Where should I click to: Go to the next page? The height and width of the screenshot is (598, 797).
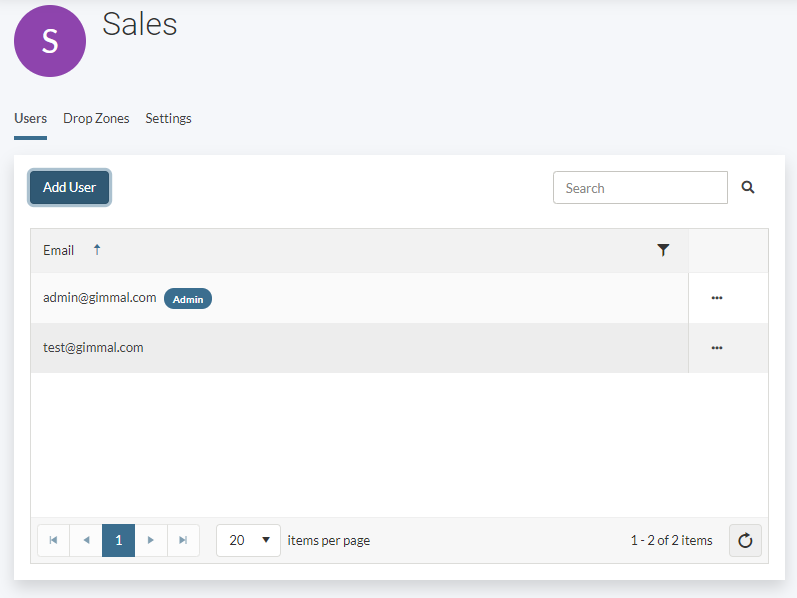pos(151,540)
